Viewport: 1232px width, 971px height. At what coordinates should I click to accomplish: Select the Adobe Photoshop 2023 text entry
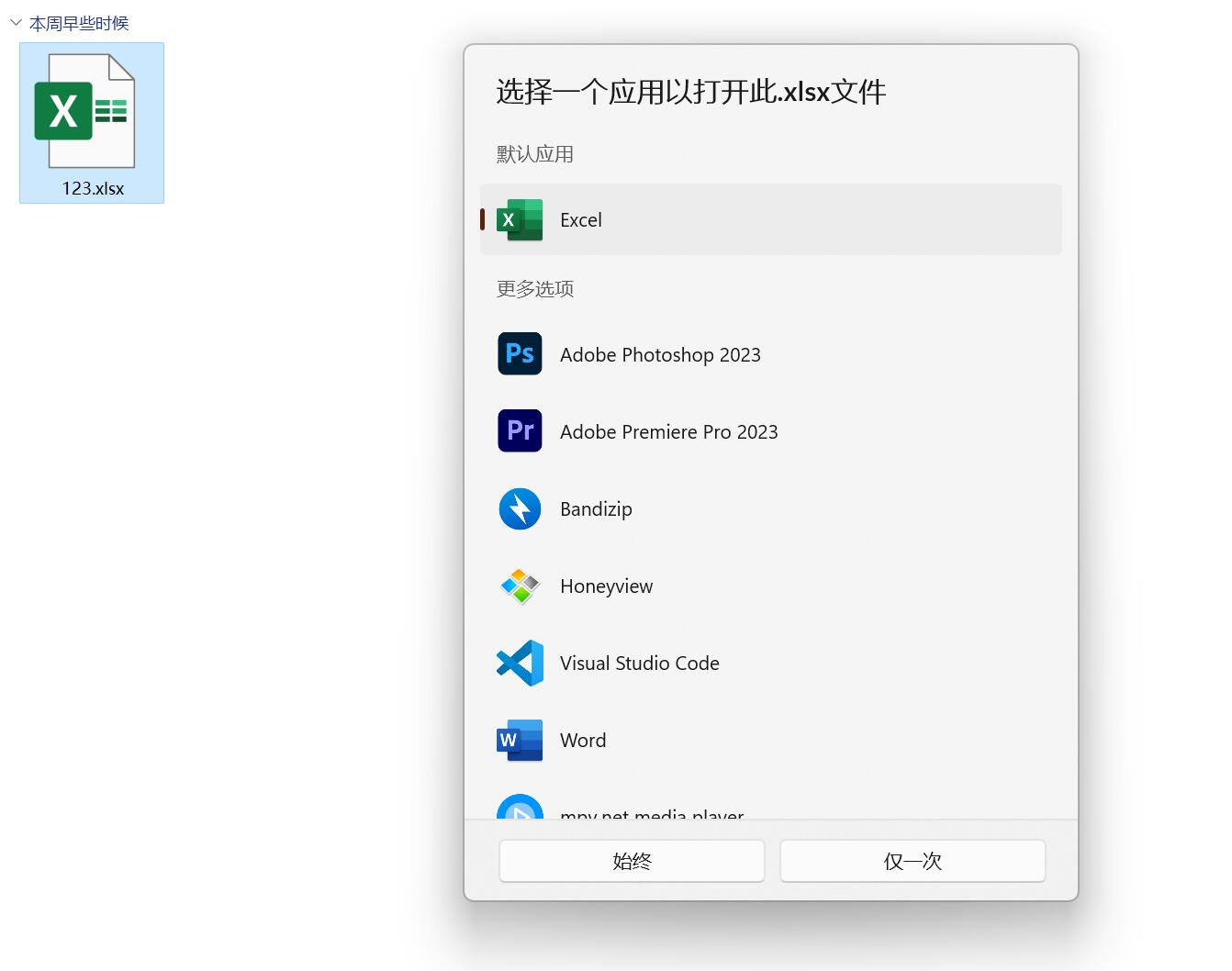[660, 355]
